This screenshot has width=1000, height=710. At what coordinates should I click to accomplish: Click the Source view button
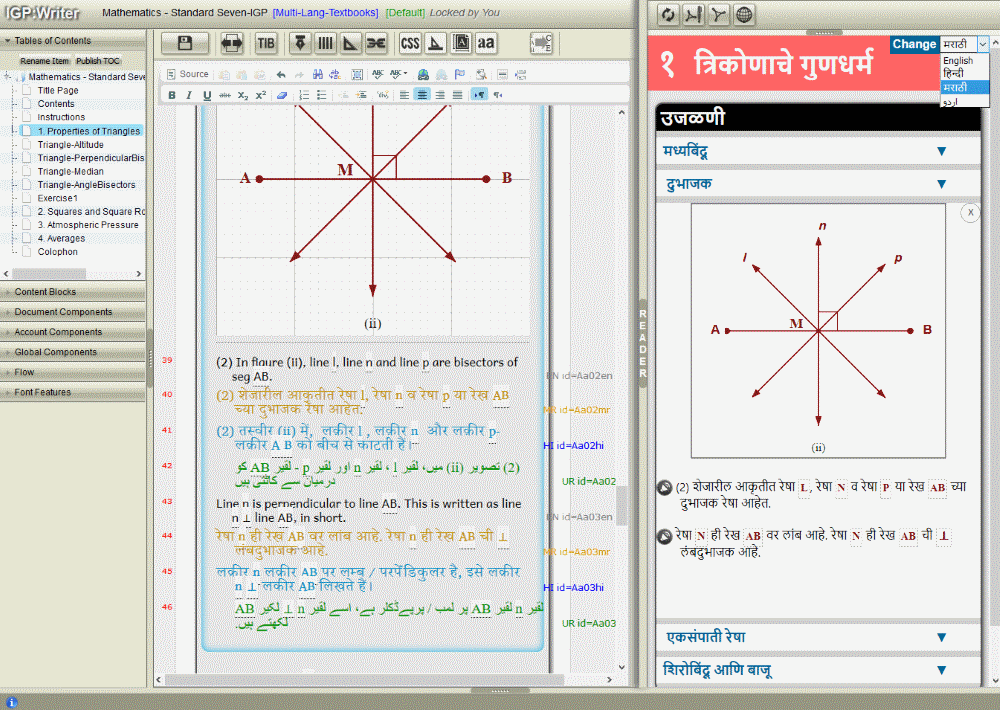pos(188,74)
